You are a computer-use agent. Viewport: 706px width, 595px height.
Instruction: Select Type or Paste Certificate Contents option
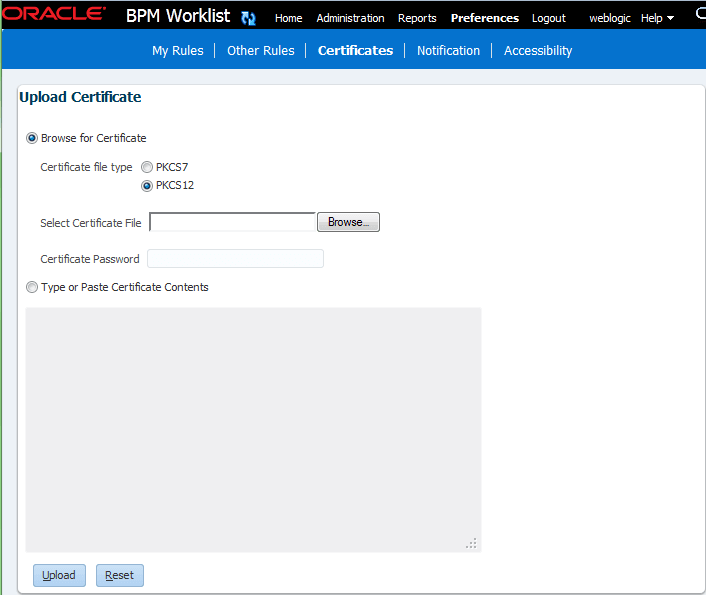point(32,287)
